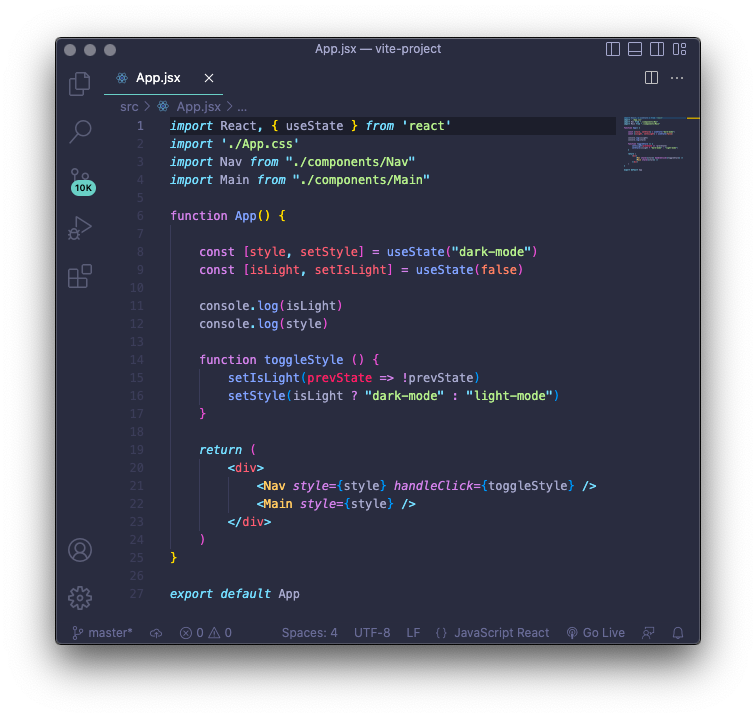
Task: Click the App function name declaration
Action: (x=245, y=216)
